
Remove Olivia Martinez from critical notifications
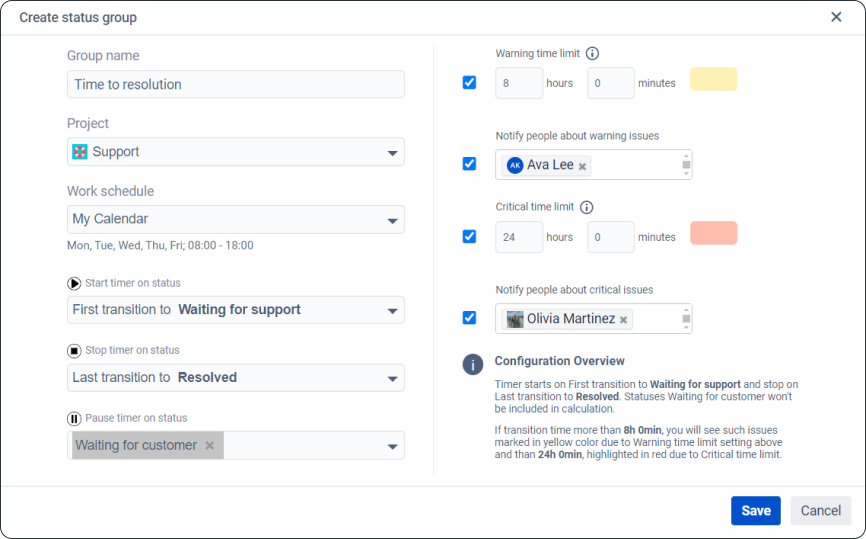[x=624, y=320]
